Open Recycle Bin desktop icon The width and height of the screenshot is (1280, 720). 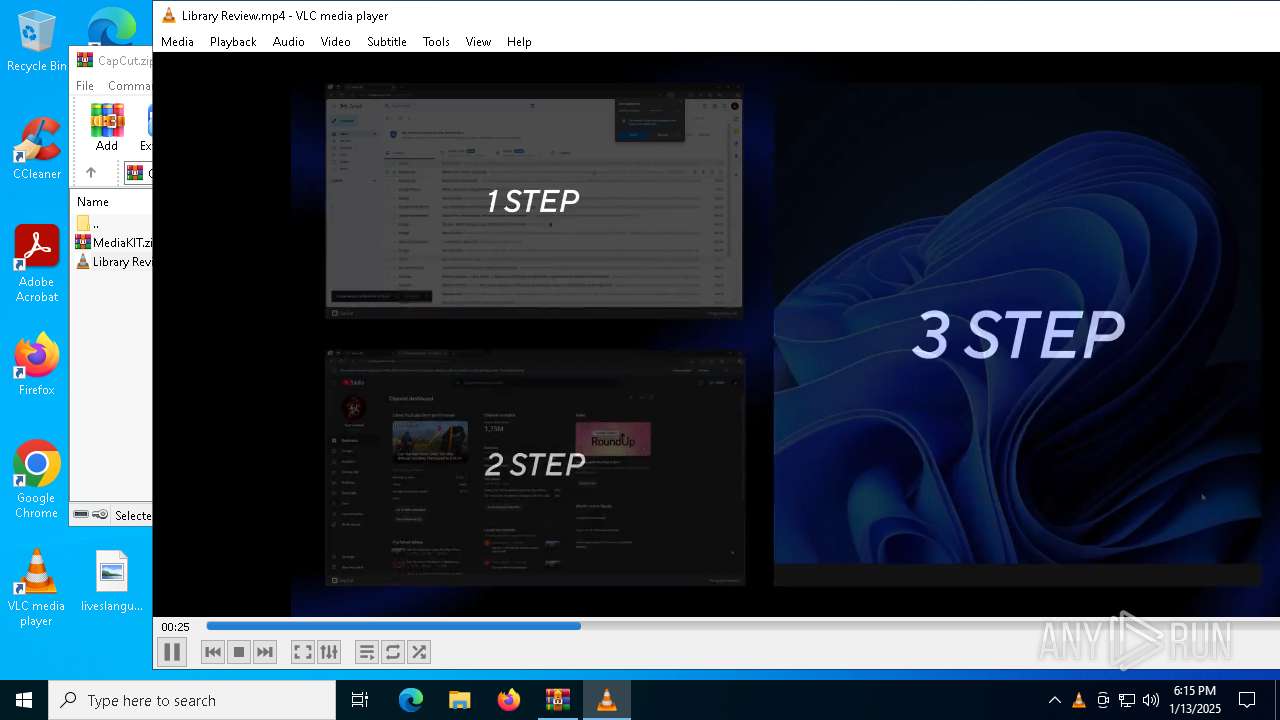click(37, 41)
